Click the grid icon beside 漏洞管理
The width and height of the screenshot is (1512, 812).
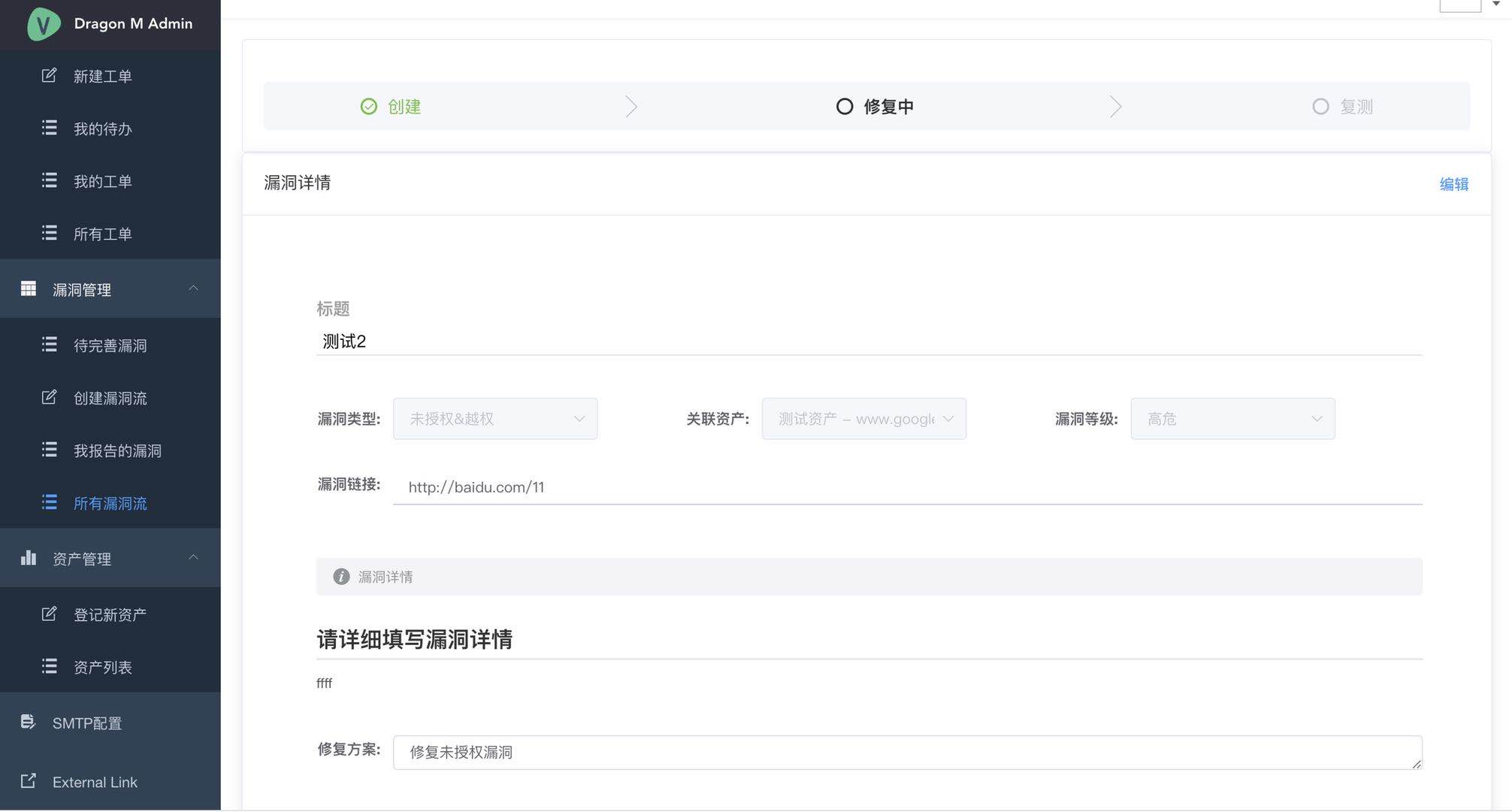[29, 289]
